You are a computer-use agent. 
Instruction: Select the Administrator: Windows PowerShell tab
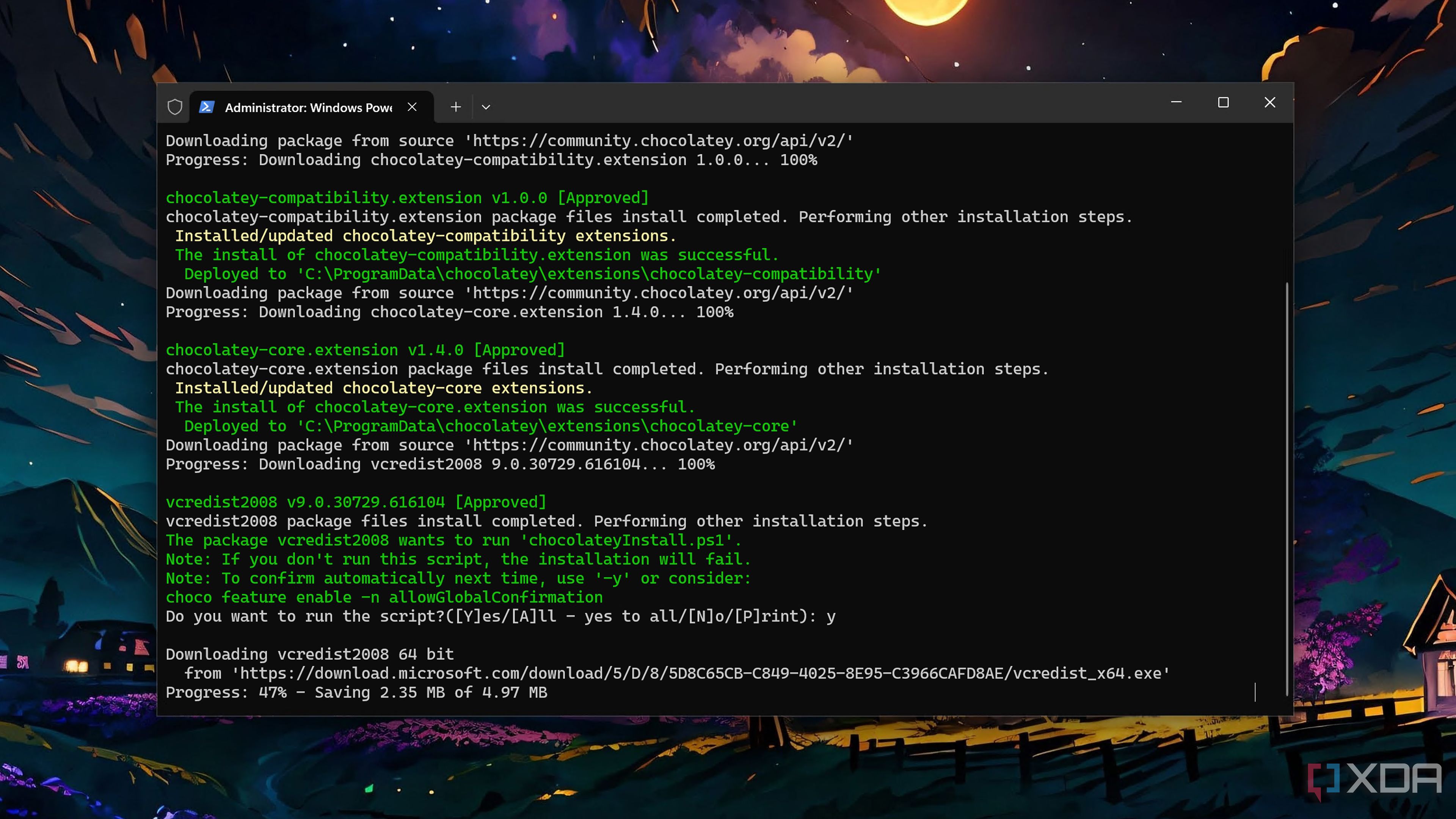308,107
